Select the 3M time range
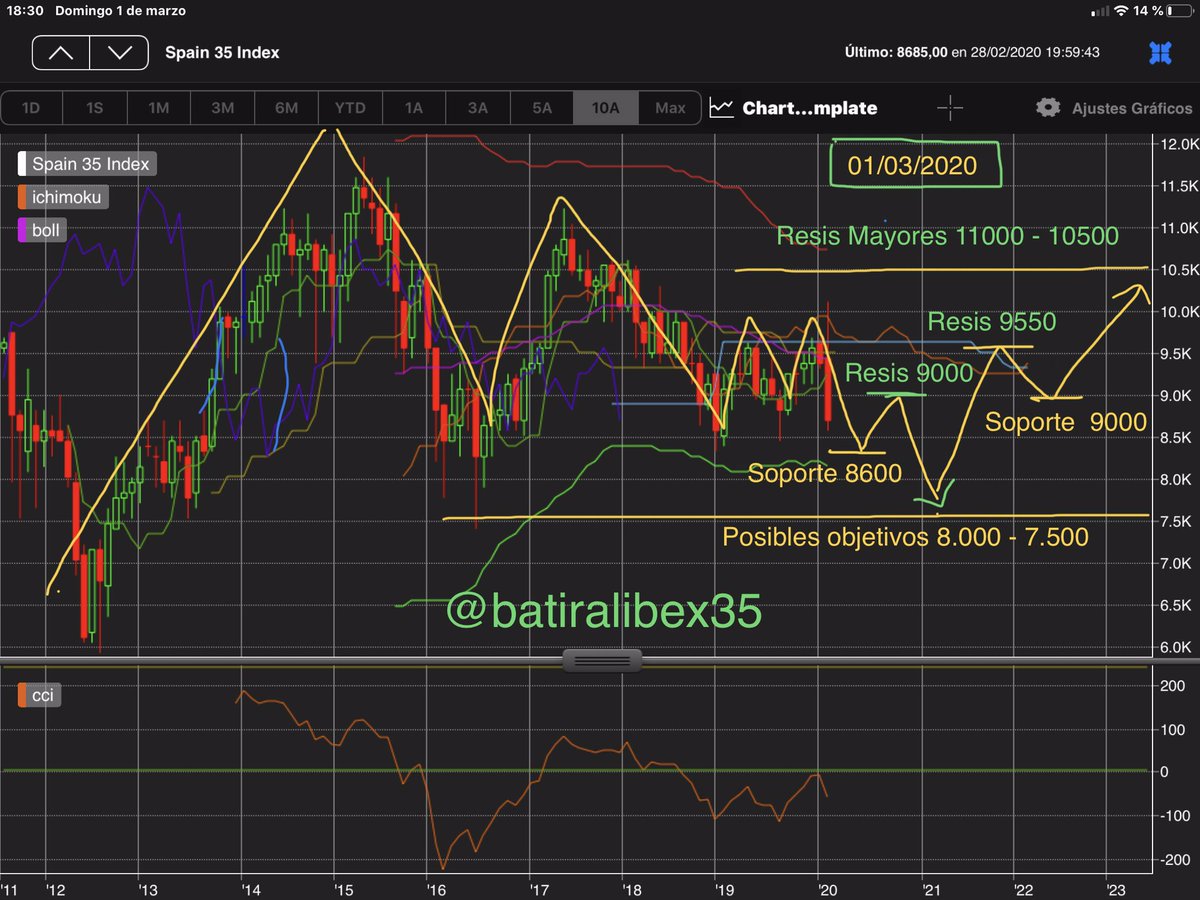Viewport: 1200px width, 900px height. pos(222,108)
